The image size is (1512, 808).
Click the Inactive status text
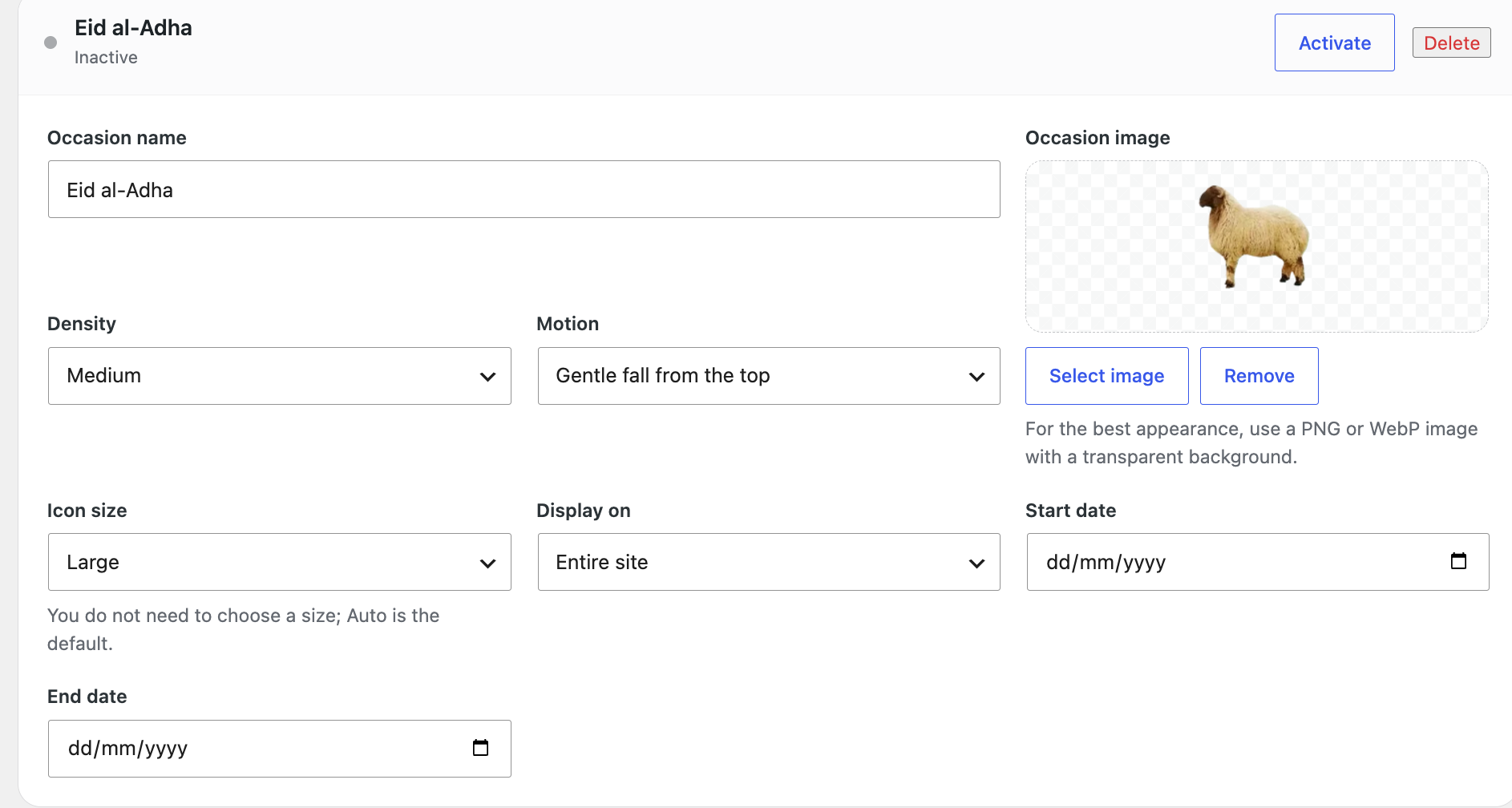pos(106,58)
